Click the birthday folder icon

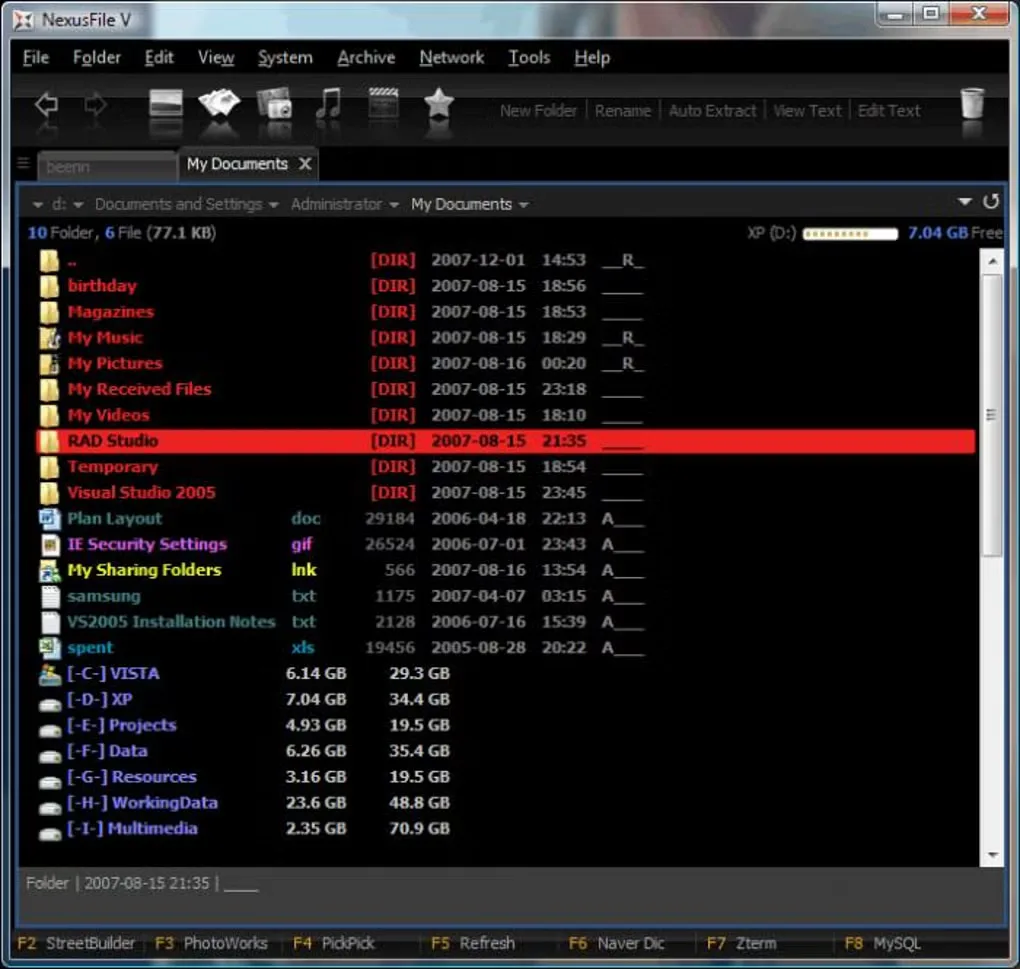[x=49, y=286]
